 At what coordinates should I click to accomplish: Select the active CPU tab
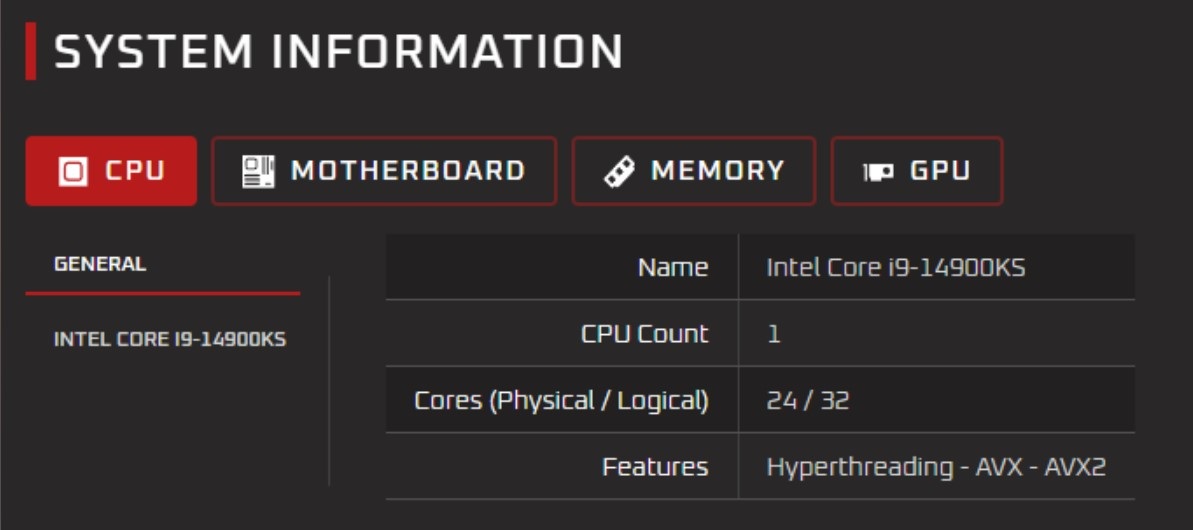pos(111,171)
